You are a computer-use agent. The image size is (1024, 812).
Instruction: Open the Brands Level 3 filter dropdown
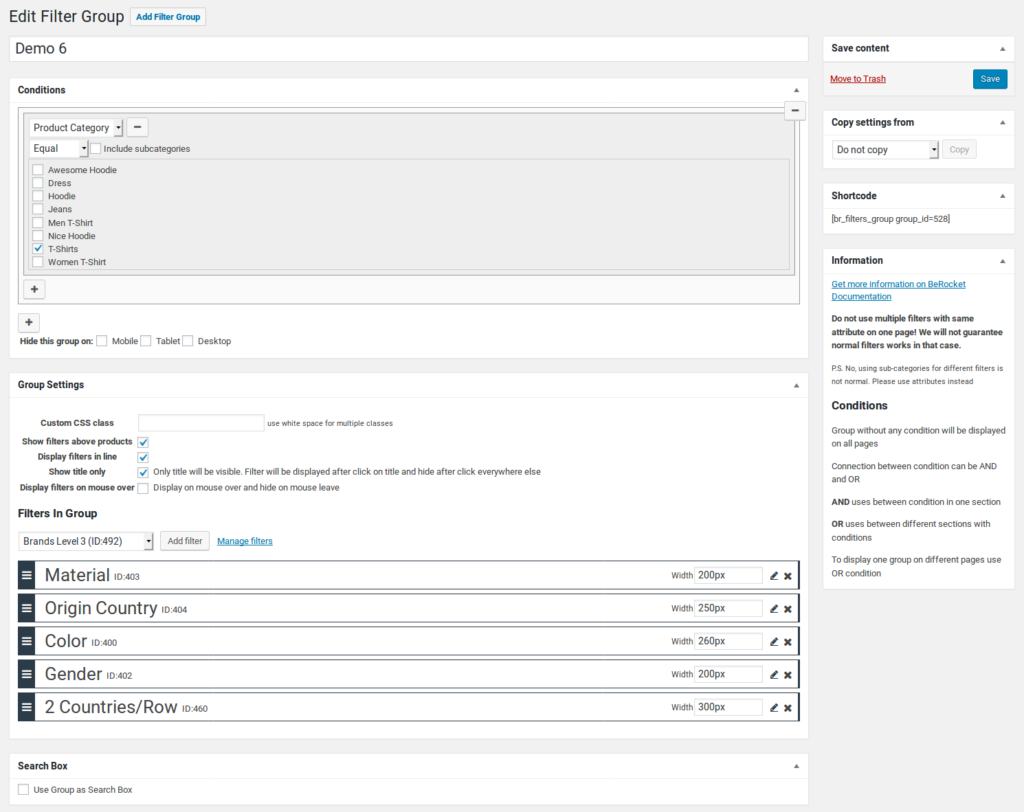click(x=86, y=541)
